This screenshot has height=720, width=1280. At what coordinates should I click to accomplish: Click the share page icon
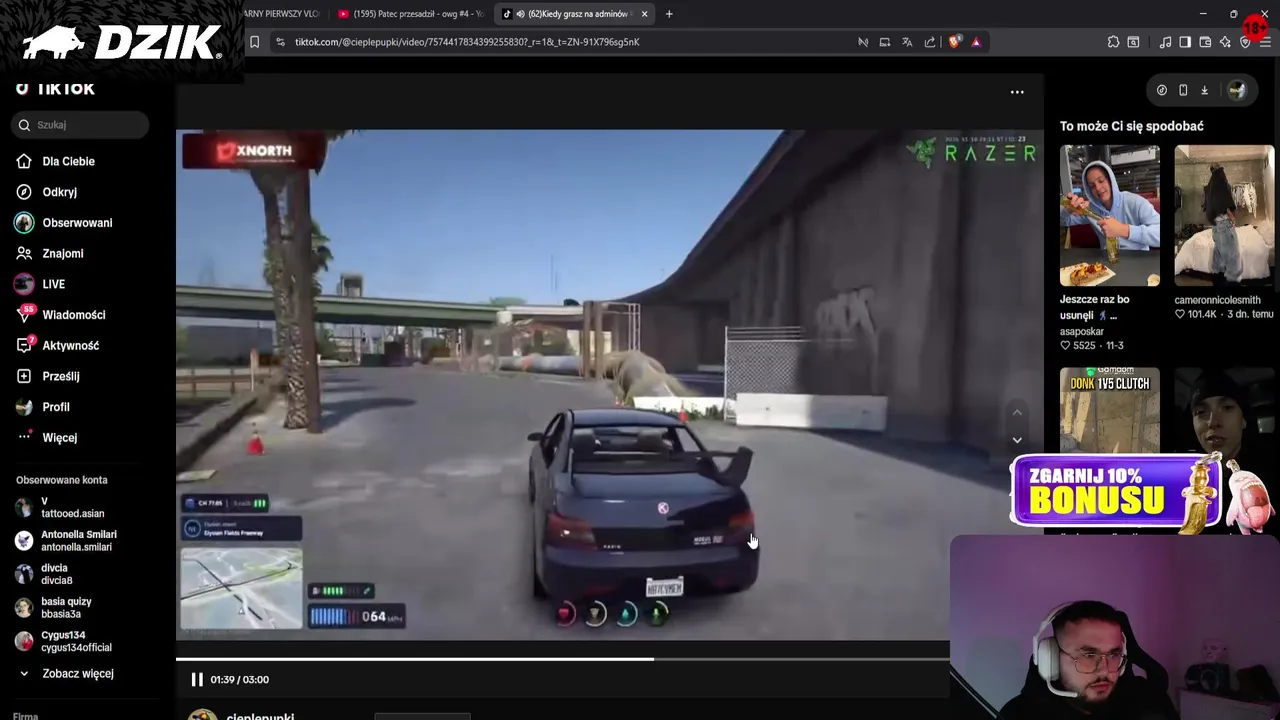click(x=930, y=42)
